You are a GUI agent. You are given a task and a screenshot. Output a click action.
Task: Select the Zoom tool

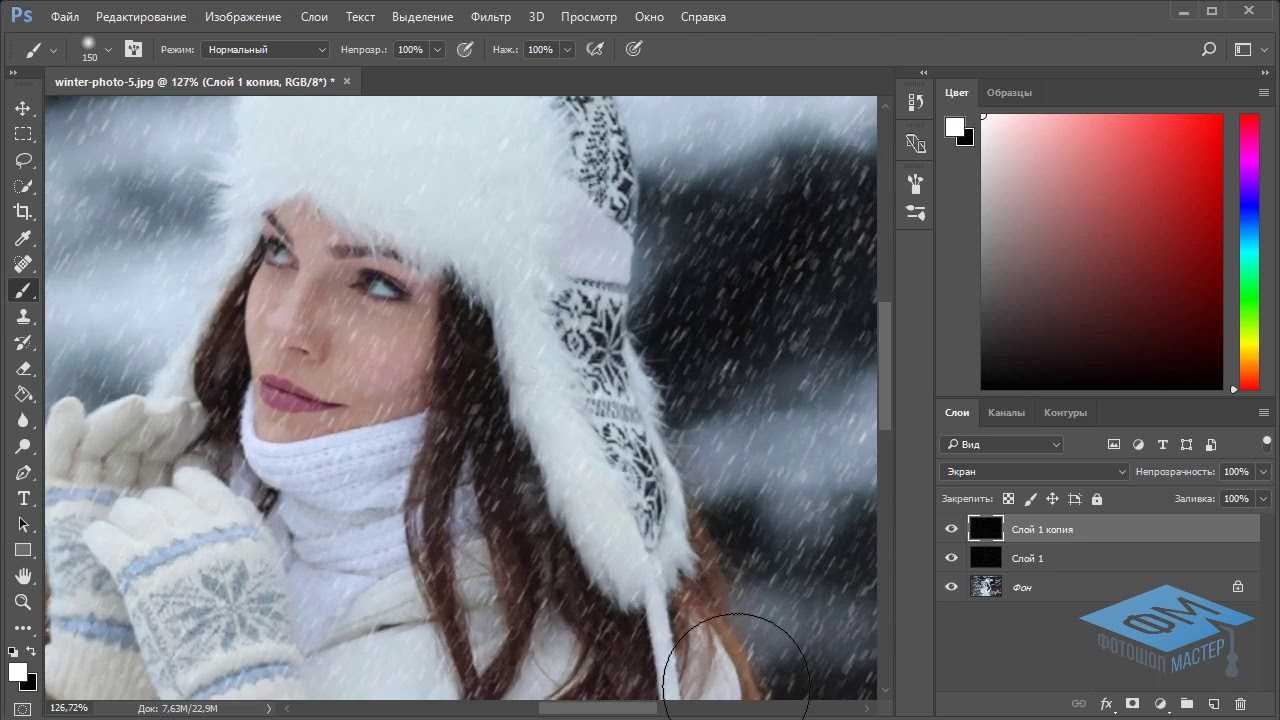(23, 602)
